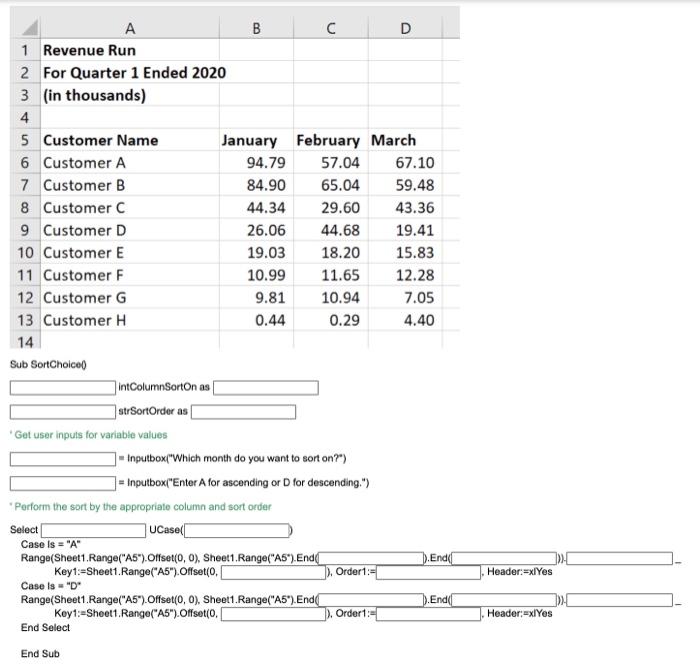Click March value 4.40
The height and width of the screenshot is (667, 700).
[405, 320]
